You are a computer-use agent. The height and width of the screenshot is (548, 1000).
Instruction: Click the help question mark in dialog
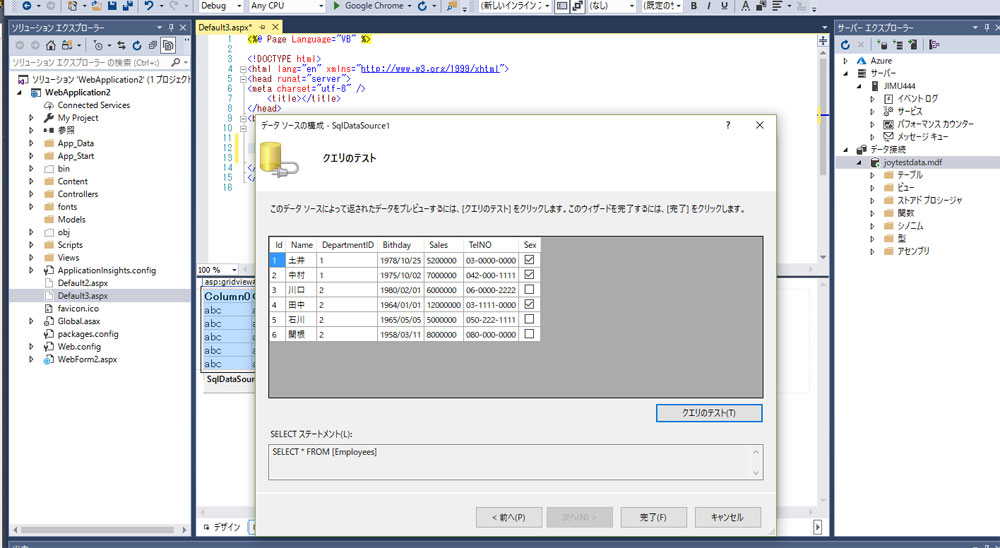(x=728, y=125)
